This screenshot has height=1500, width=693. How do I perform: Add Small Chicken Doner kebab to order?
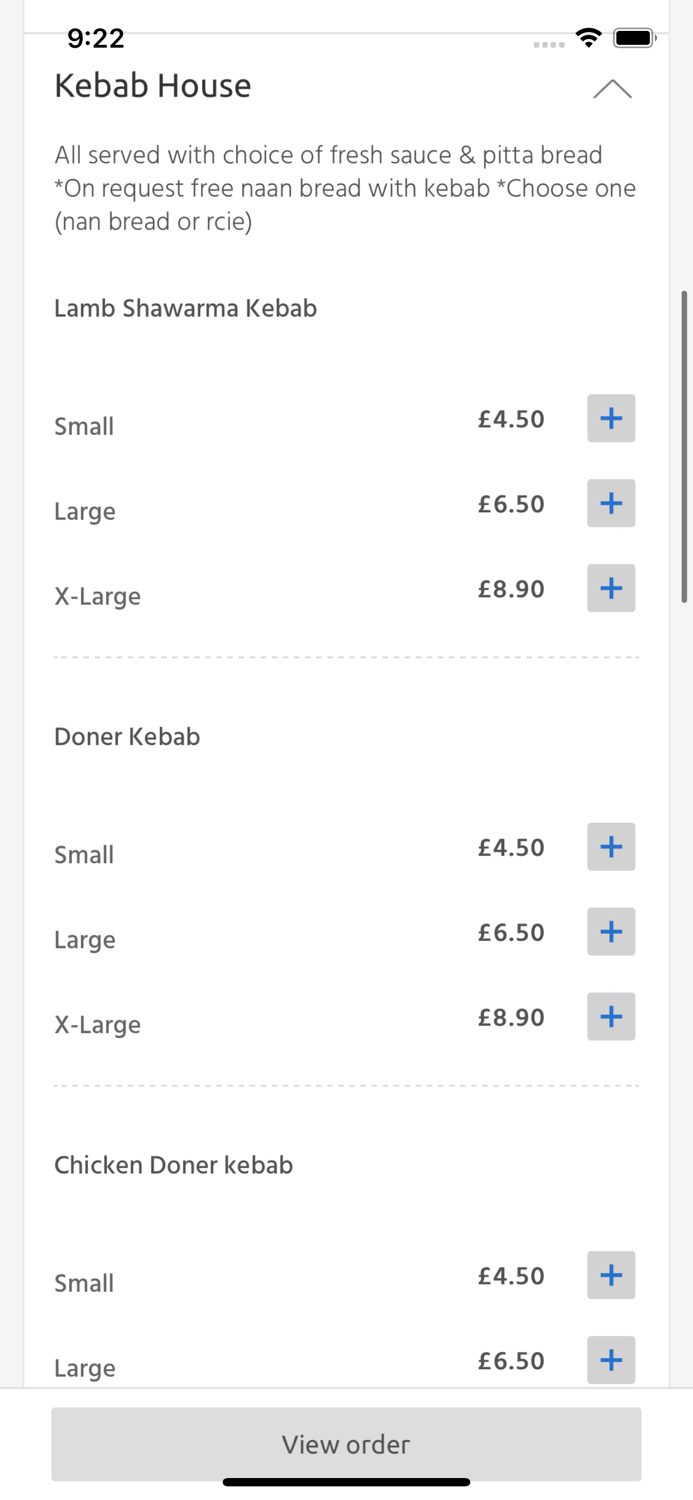tap(610, 1275)
